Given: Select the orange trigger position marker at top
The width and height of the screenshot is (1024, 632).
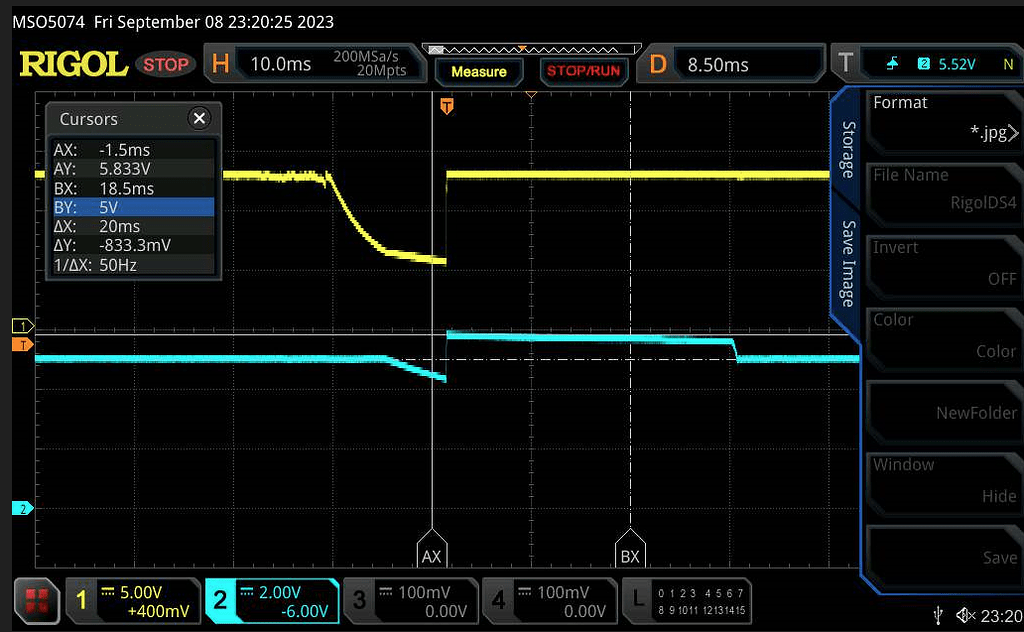Looking at the screenshot, I should click(447, 104).
